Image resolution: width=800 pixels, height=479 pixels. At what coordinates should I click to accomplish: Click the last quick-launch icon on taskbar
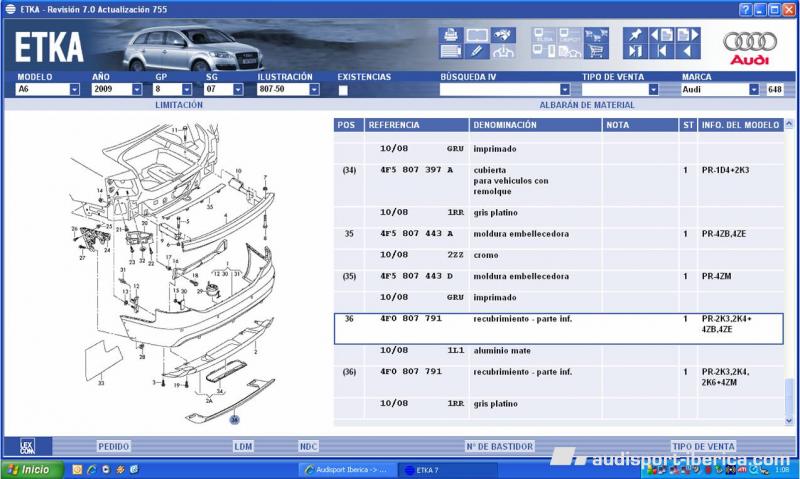point(134,470)
